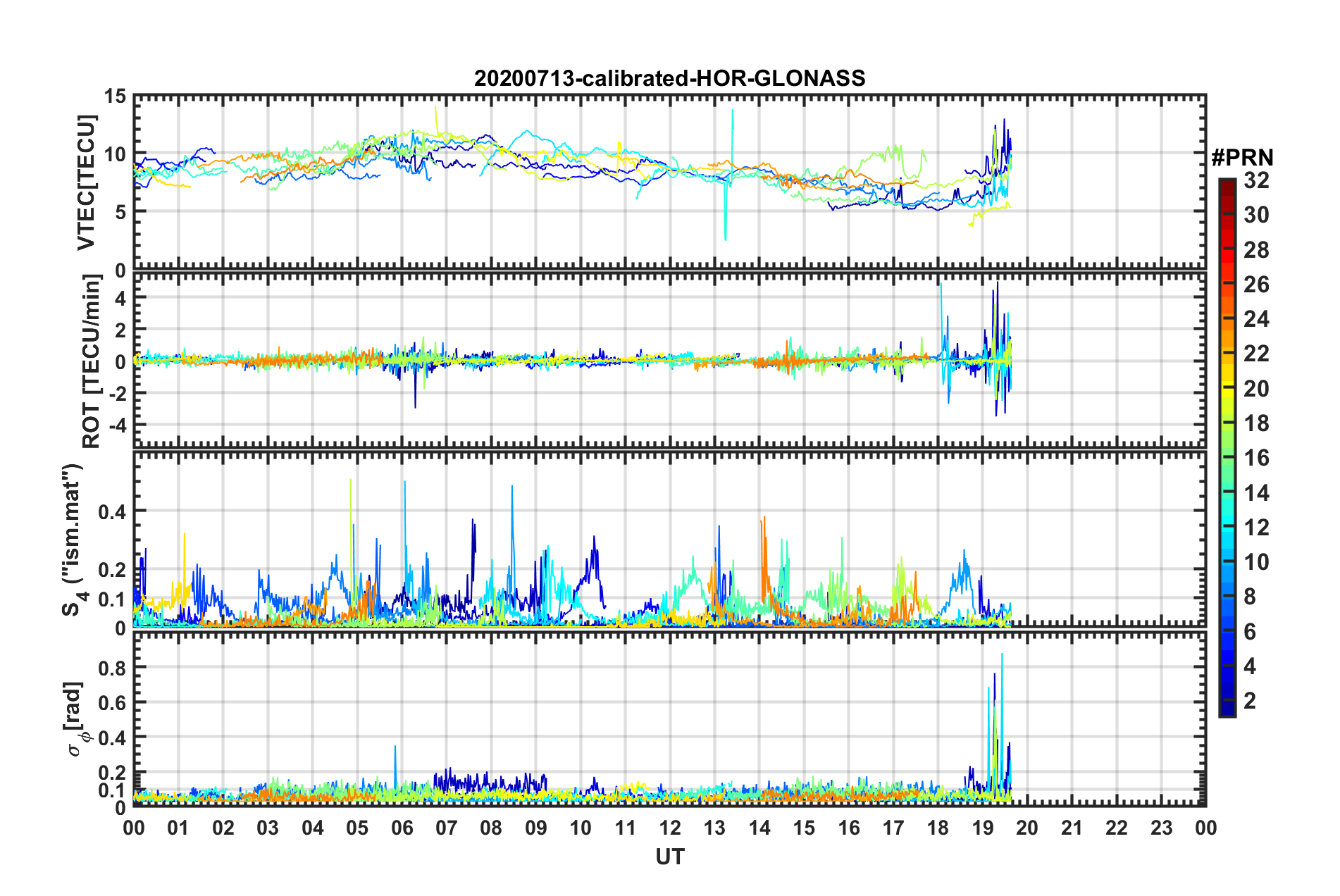
Task: Select the 0.6 tick on σφ axis
Action: point(112,702)
